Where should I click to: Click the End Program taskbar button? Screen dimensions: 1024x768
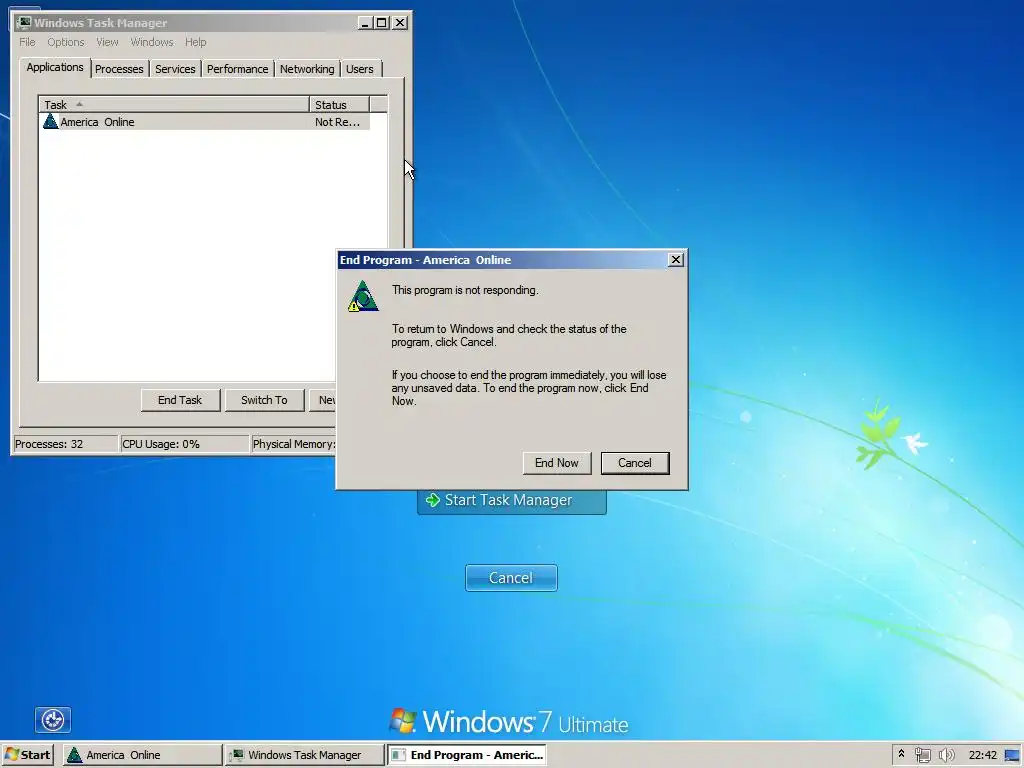click(x=467, y=755)
